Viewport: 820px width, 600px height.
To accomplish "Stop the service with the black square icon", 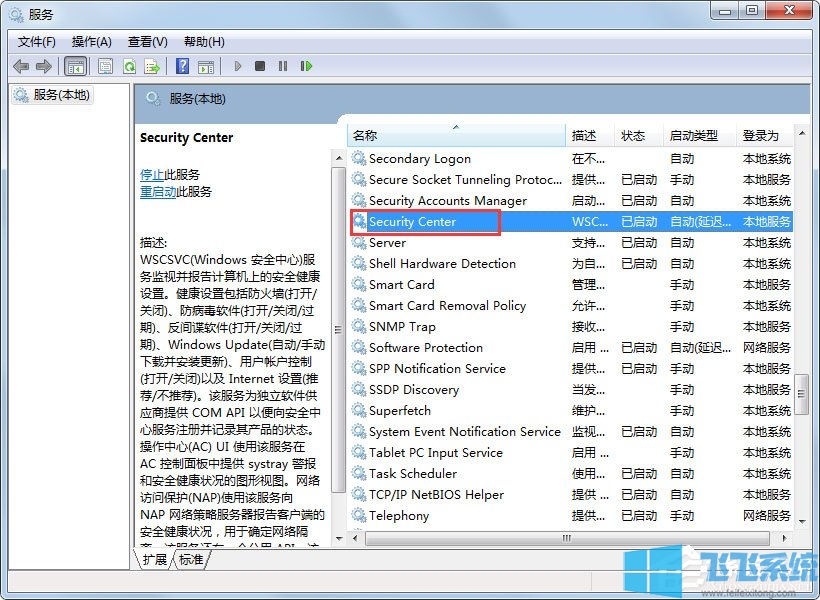I will (260, 66).
